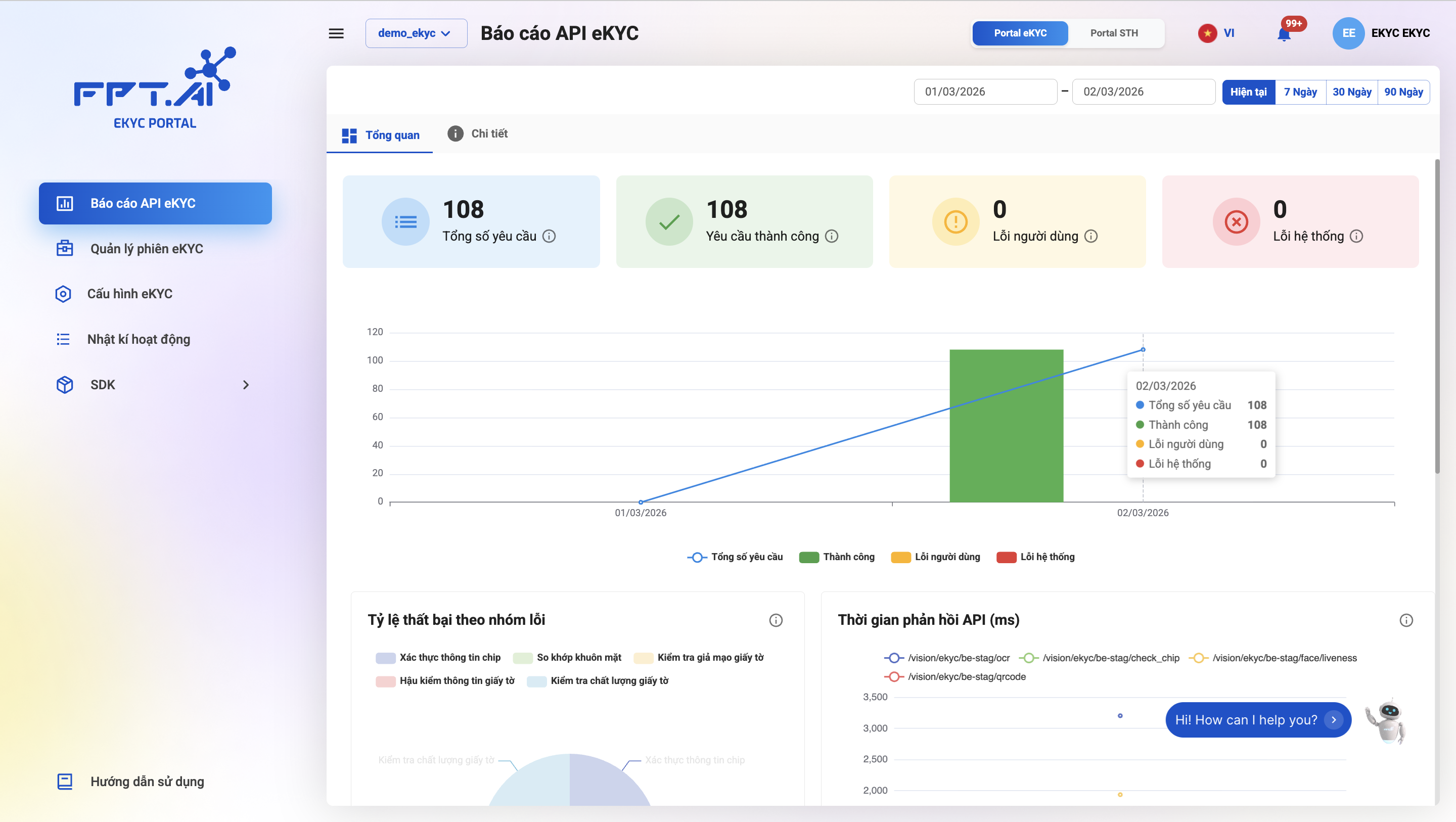Toggle Xác thực thông tin chip legend
The height and width of the screenshot is (822, 1456).
click(438, 658)
